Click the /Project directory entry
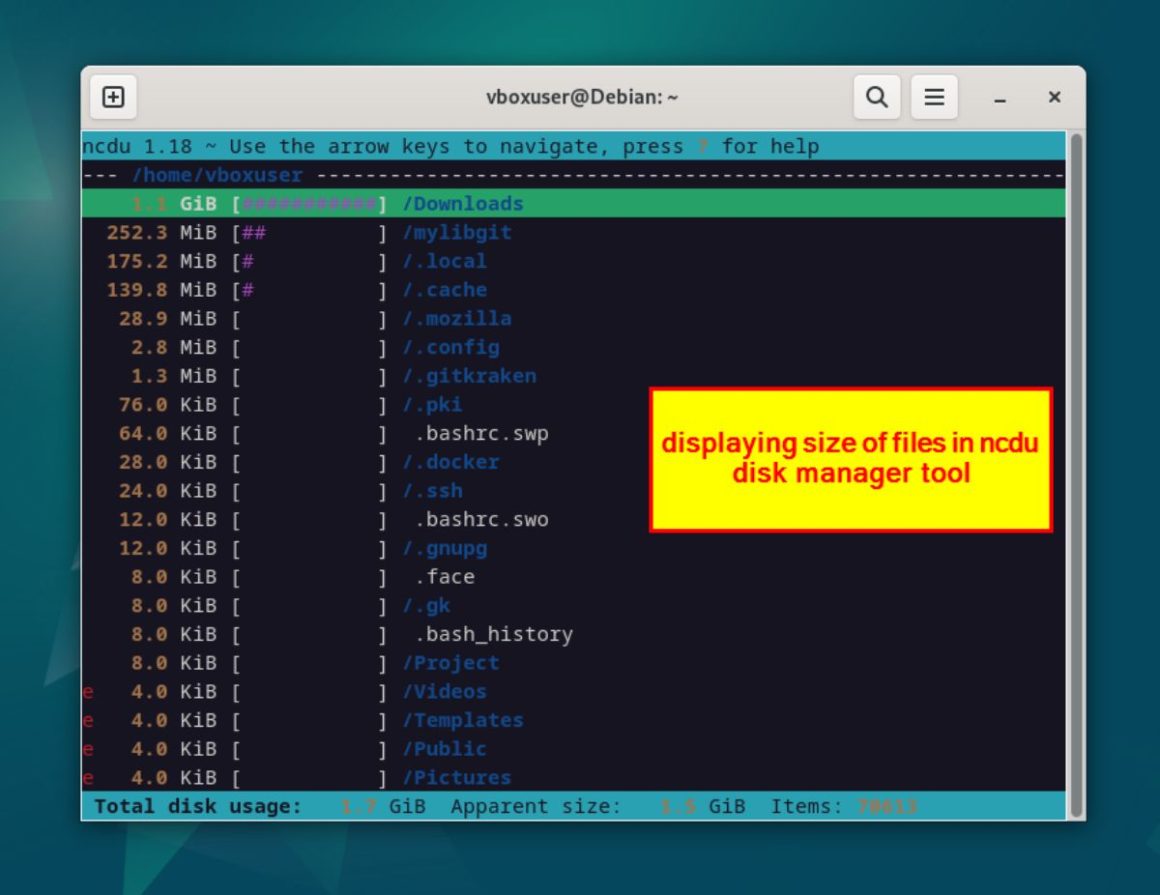 click(451, 663)
